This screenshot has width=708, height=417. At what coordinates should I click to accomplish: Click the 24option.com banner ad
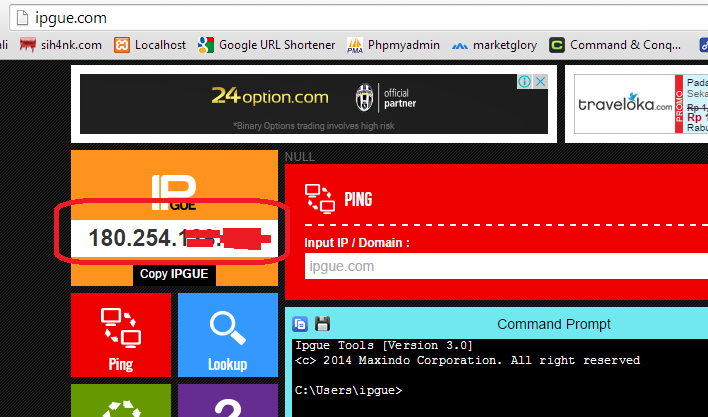(314, 104)
